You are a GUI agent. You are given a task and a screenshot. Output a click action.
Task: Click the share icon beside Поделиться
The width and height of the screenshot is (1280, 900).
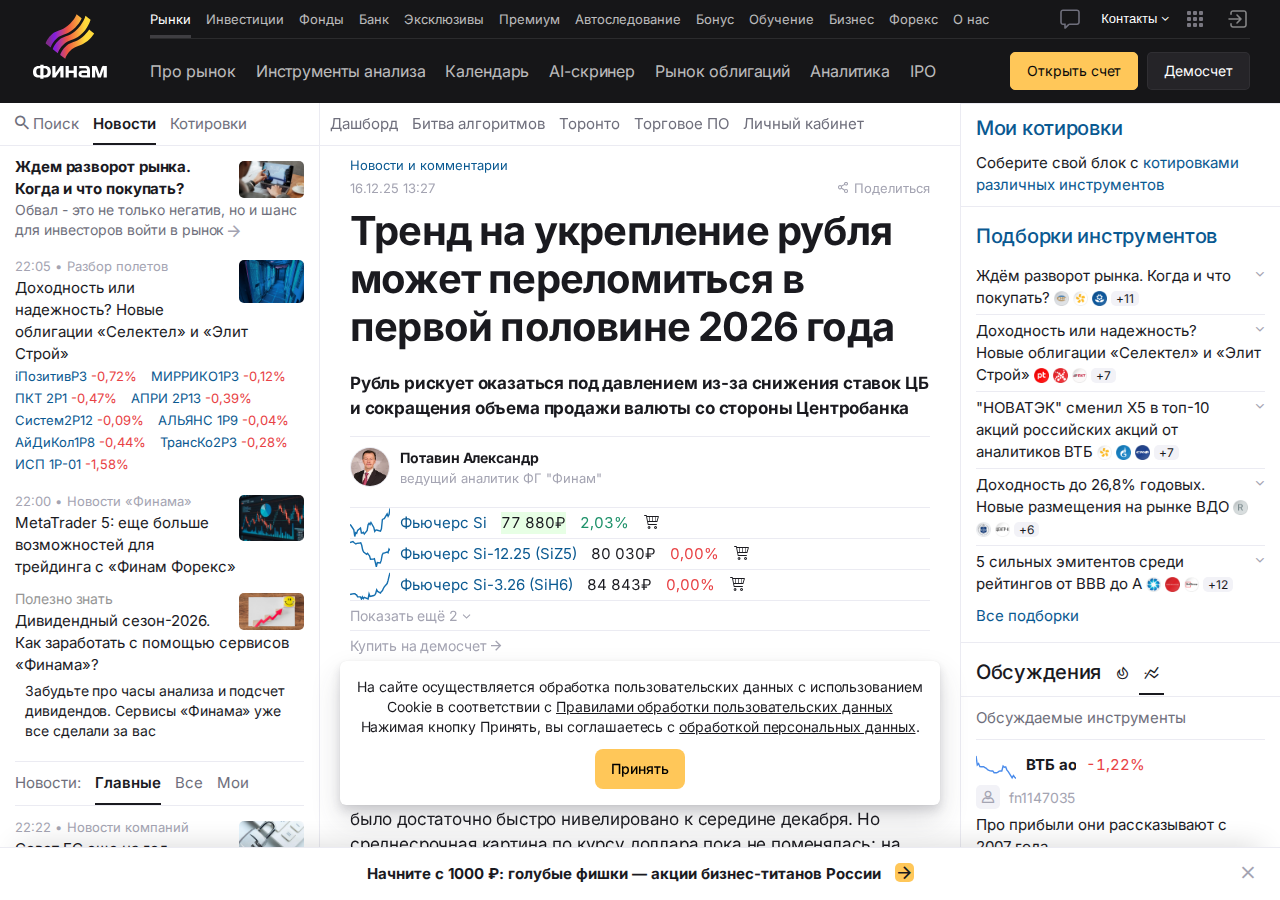tap(843, 188)
